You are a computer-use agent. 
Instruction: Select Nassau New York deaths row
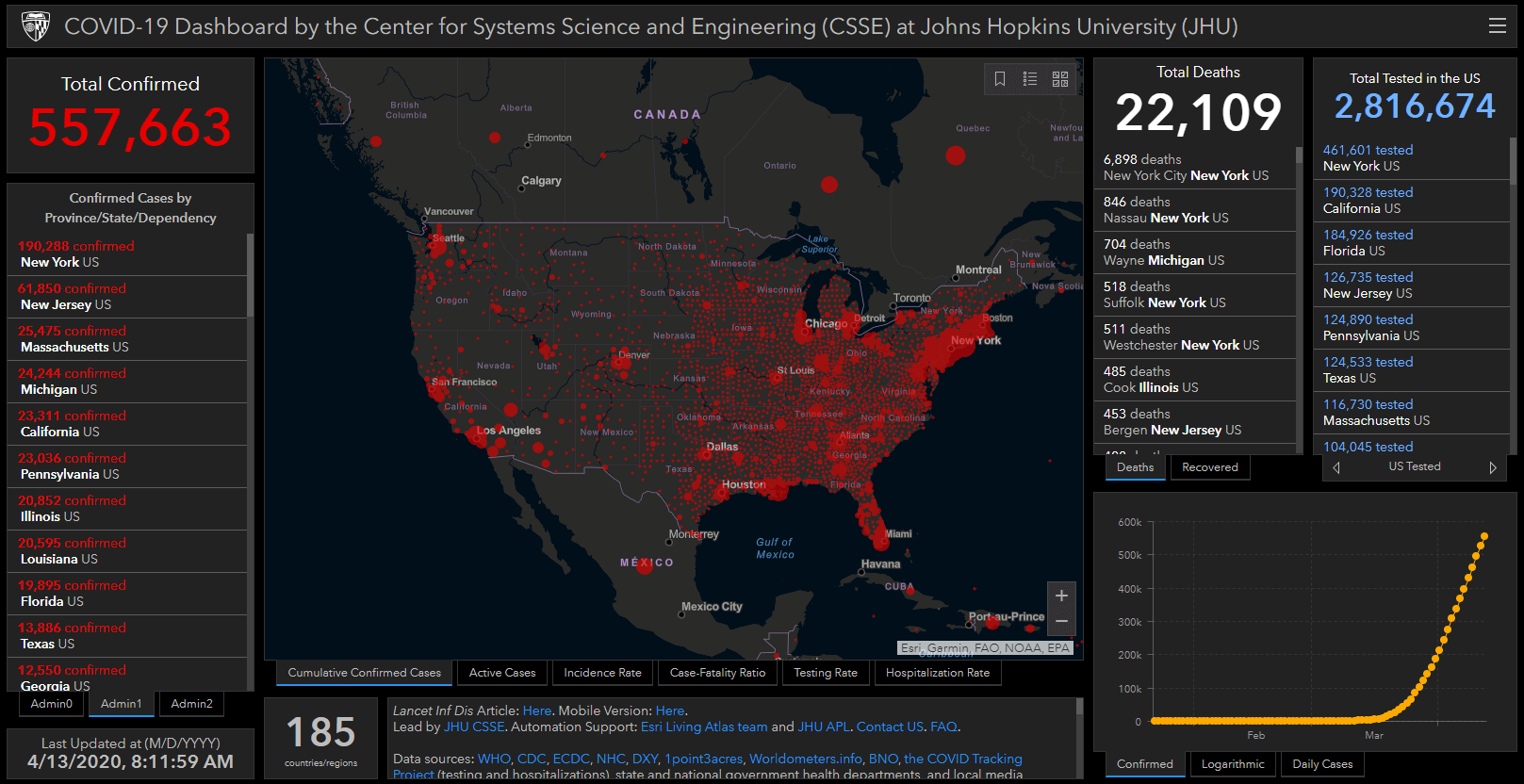(x=1194, y=210)
